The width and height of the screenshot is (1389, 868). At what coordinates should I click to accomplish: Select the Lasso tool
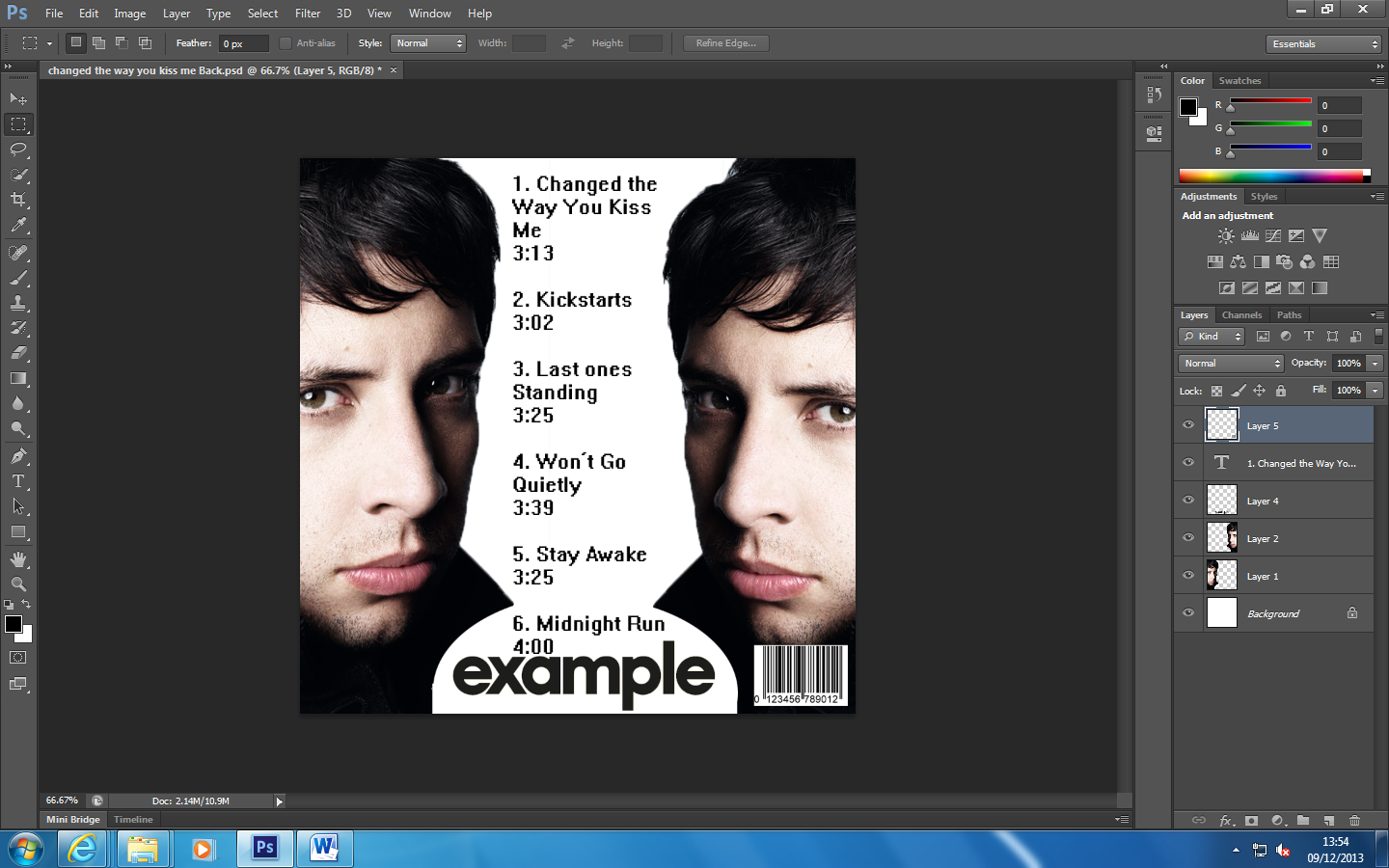click(18, 149)
